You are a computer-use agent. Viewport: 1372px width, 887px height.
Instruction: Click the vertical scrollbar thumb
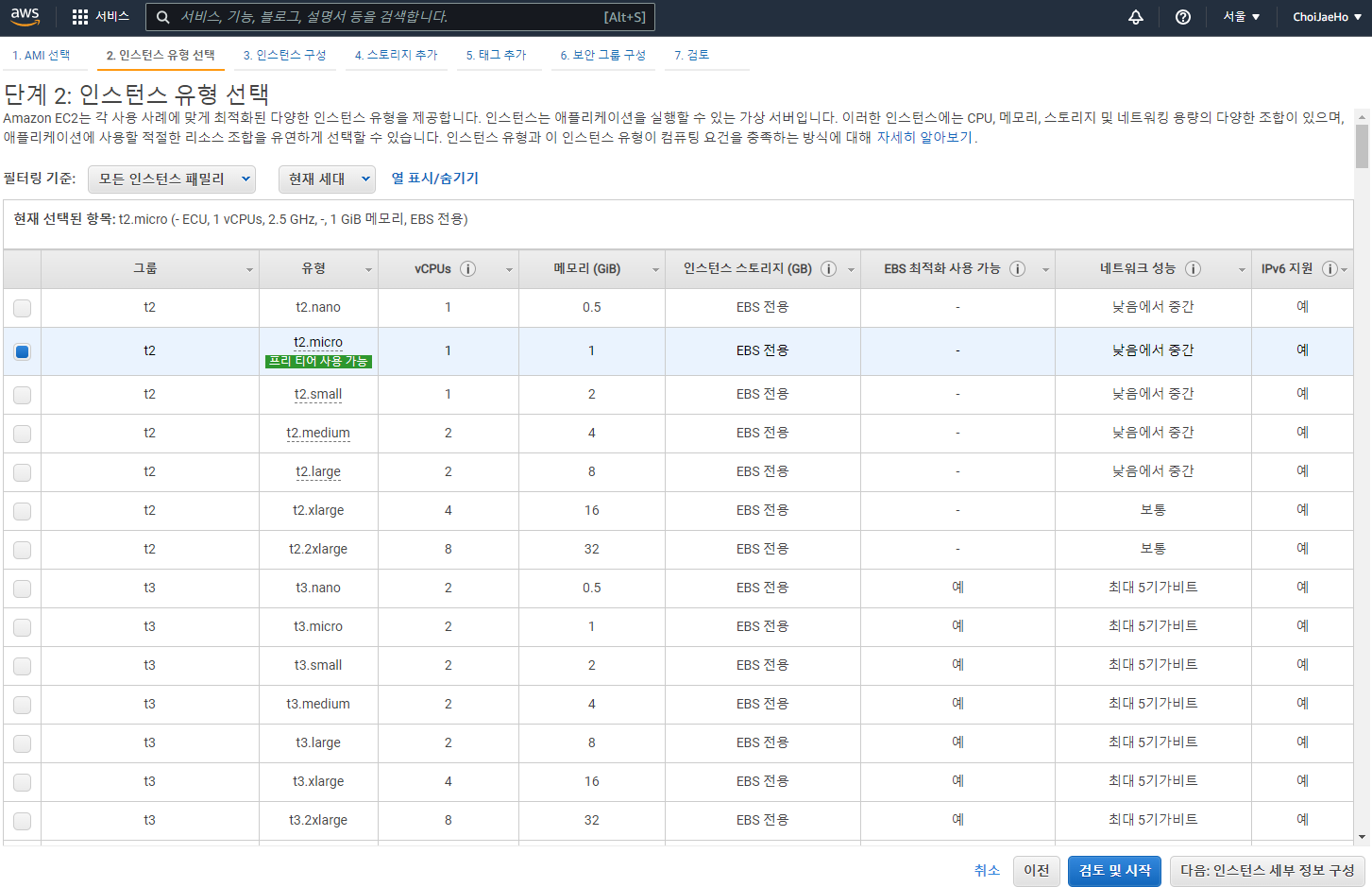coord(1362,146)
